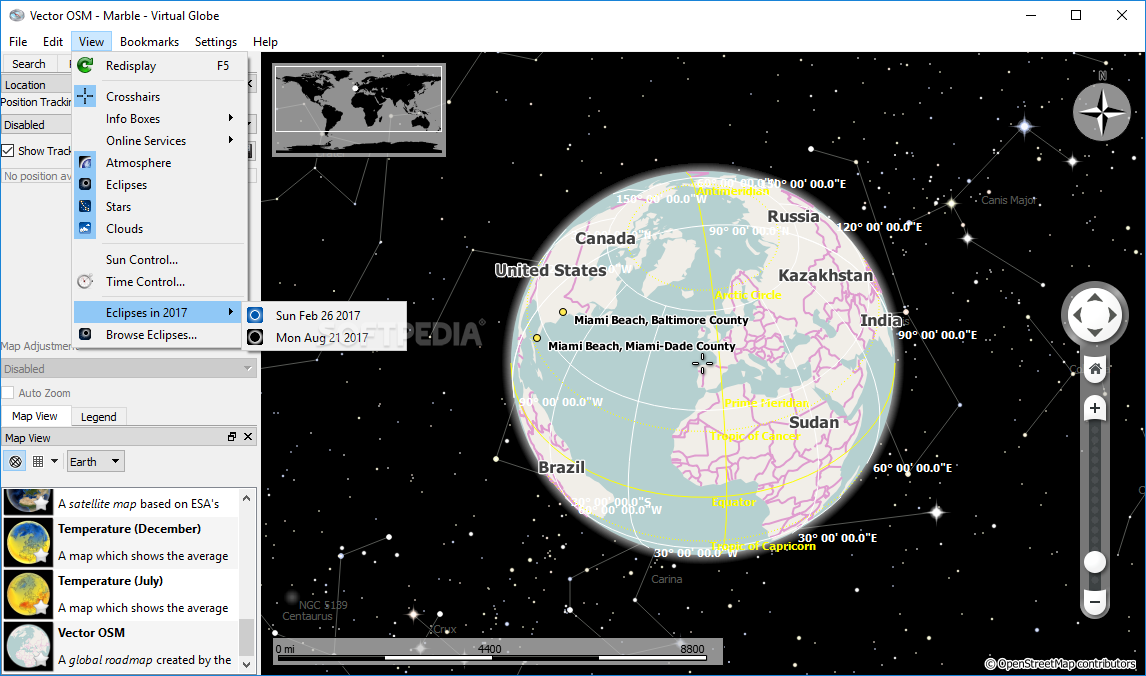
Task: Pan the map up with navigation arrow
Action: 1095,297
